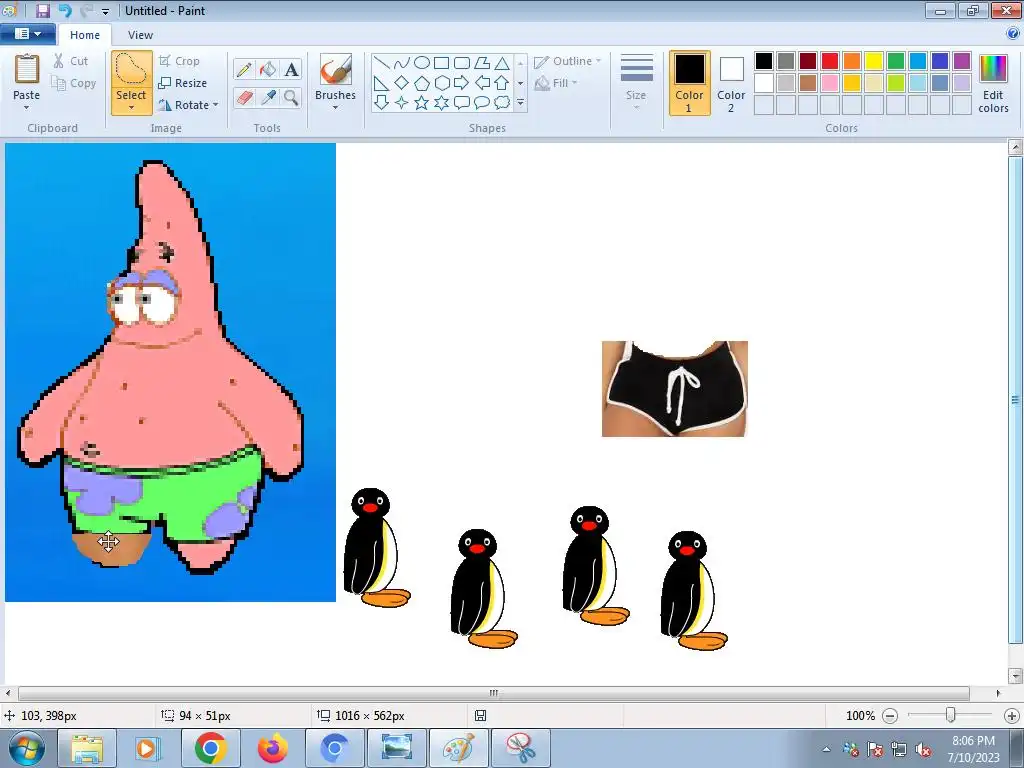Click the Cut button

tap(71, 61)
